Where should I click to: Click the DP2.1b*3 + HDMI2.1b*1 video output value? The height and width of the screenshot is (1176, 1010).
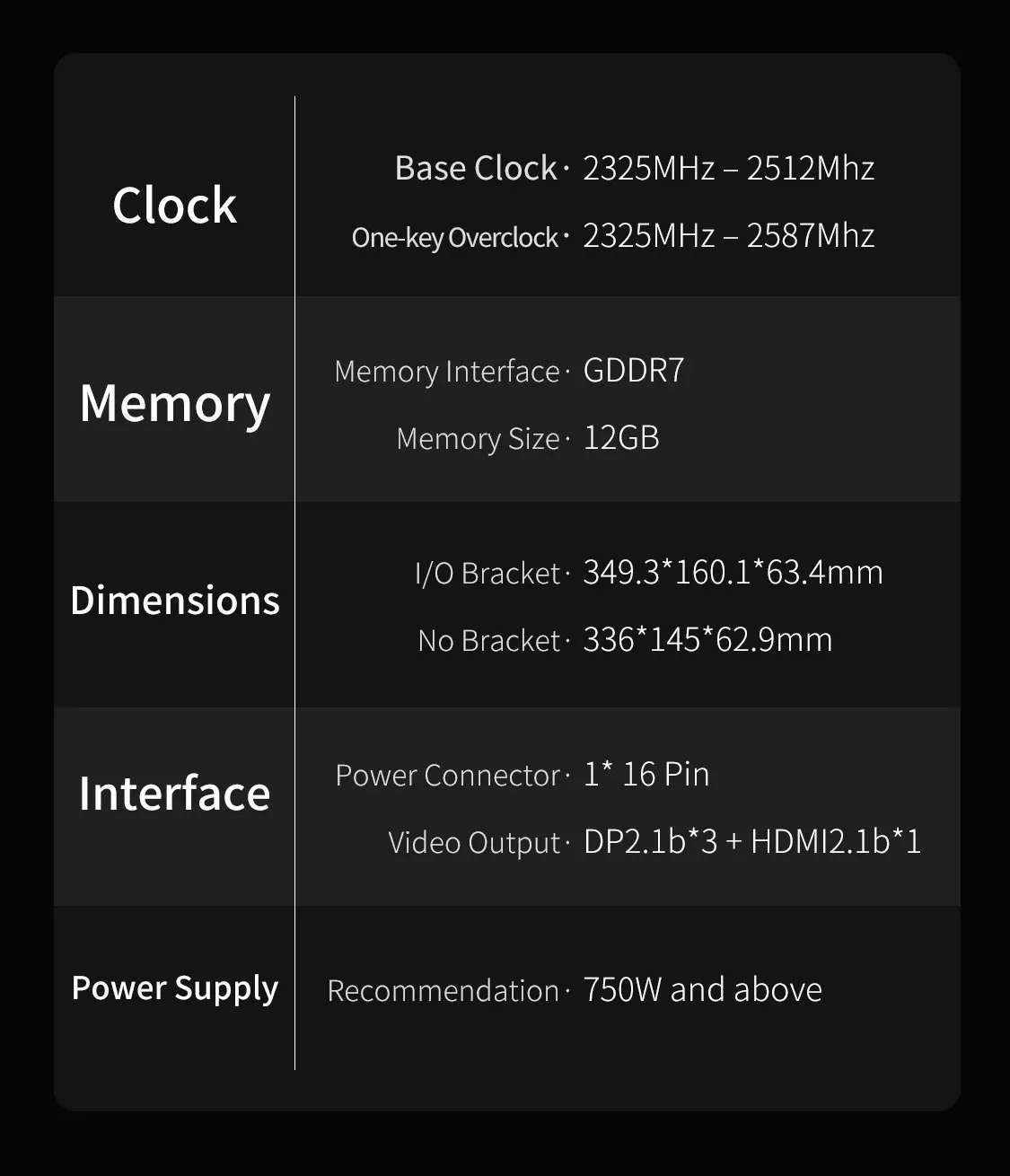[x=752, y=842]
